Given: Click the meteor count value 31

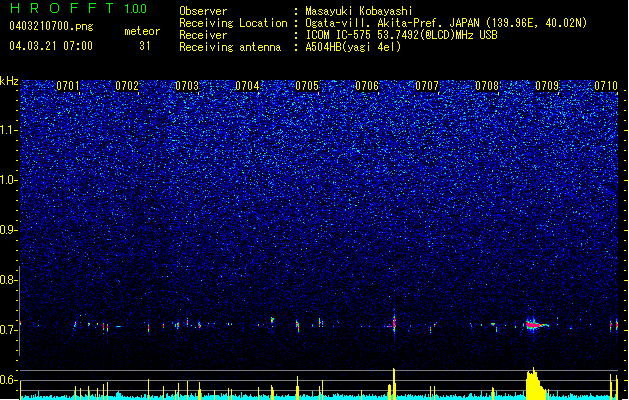Looking at the screenshot, I should click(145, 46).
